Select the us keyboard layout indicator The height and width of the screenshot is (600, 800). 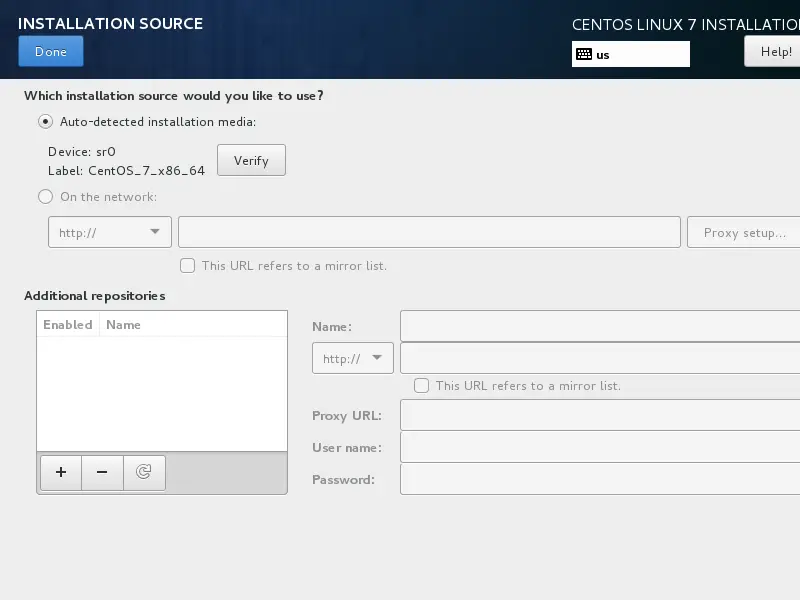[x=631, y=54]
